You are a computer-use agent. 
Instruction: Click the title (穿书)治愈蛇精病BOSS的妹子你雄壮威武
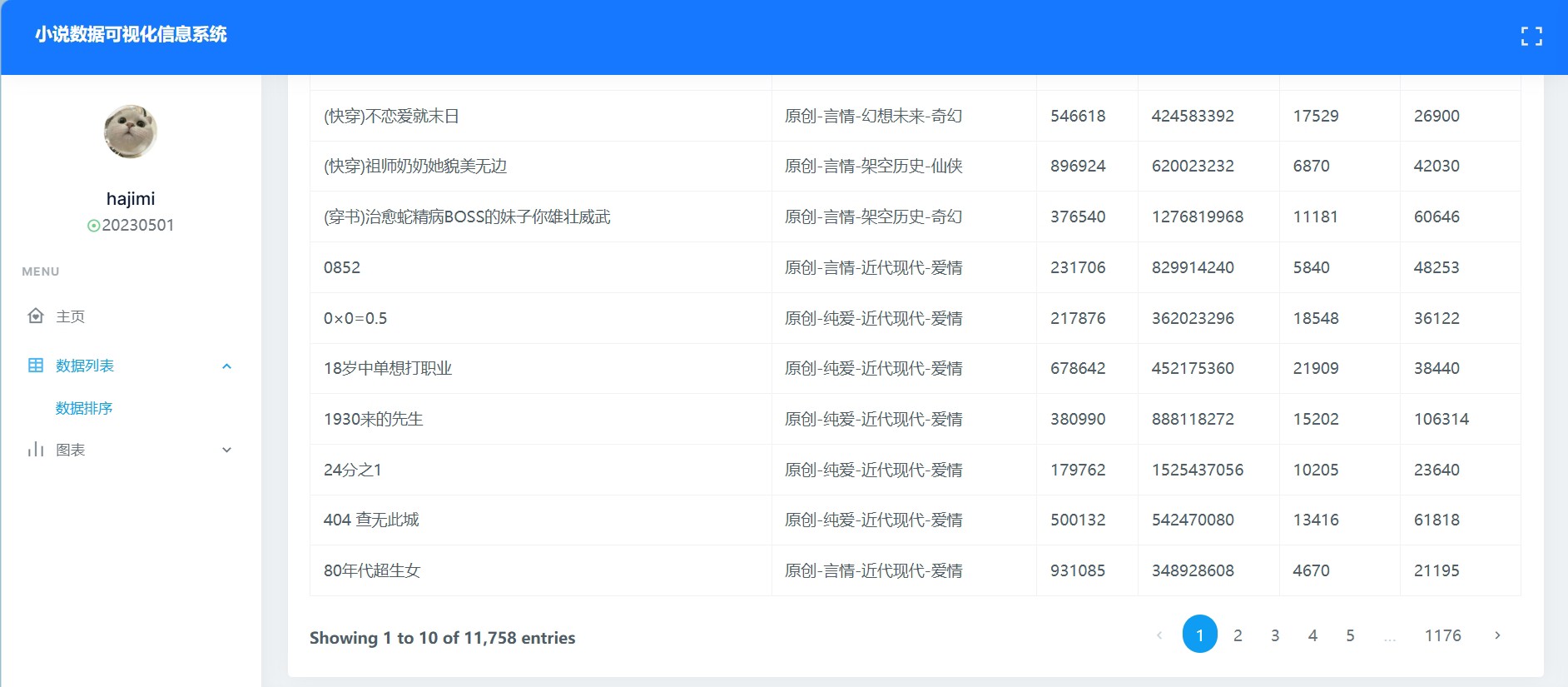point(467,217)
